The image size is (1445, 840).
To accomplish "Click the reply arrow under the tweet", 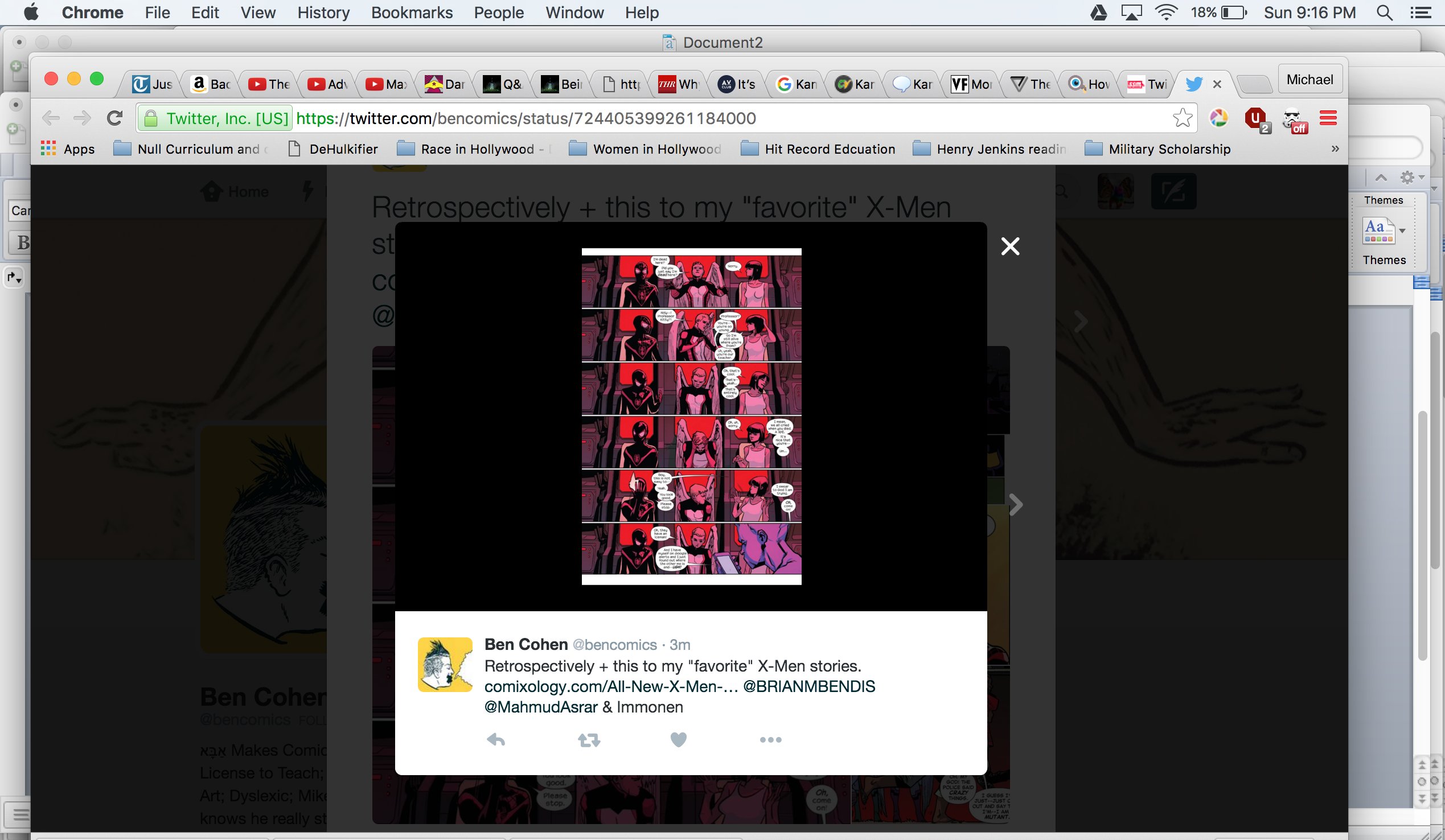I will (495, 740).
